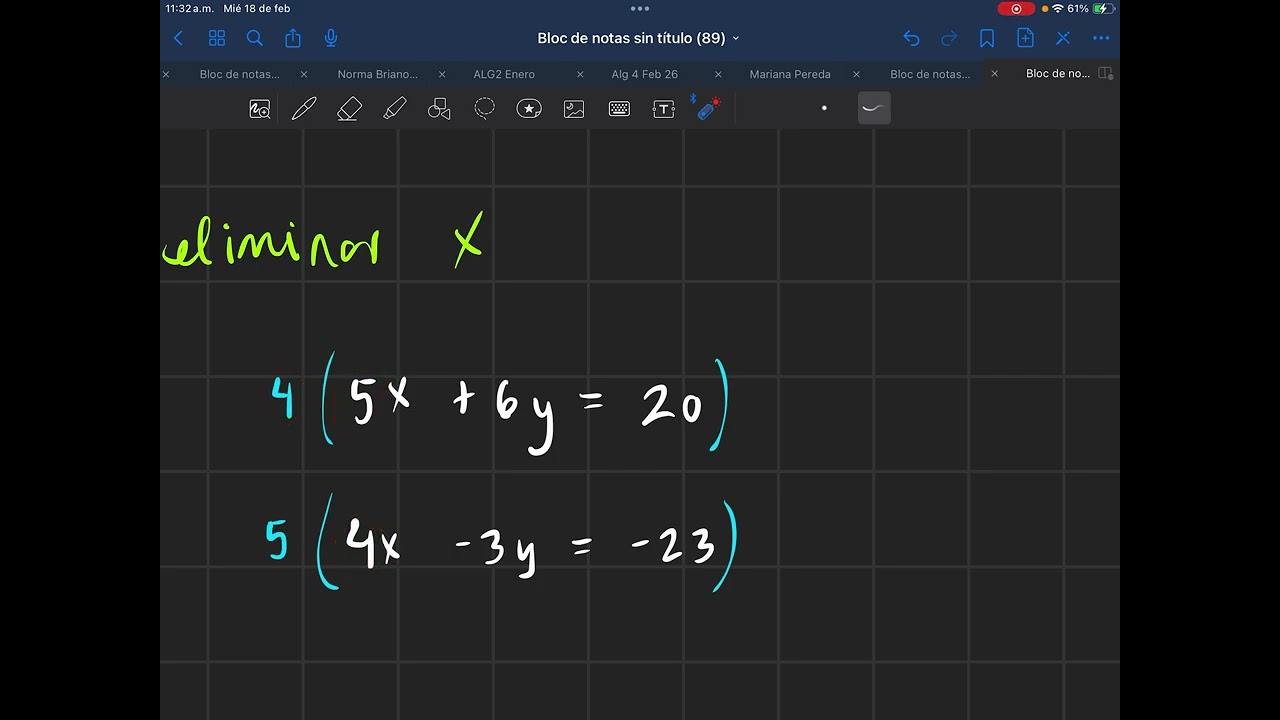Screen dimensions: 1280x720
Task: Switch to the ALG2 Enero tab
Action: 504,74
